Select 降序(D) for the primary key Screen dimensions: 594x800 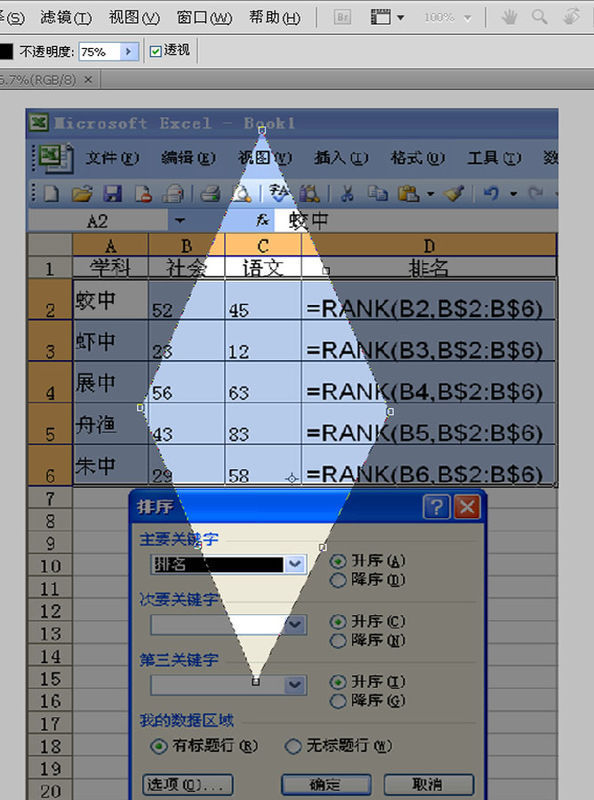coord(338,580)
